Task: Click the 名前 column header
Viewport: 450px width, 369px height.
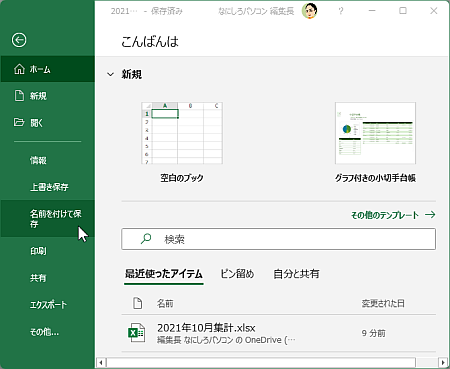Action: [x=165, y=303]
